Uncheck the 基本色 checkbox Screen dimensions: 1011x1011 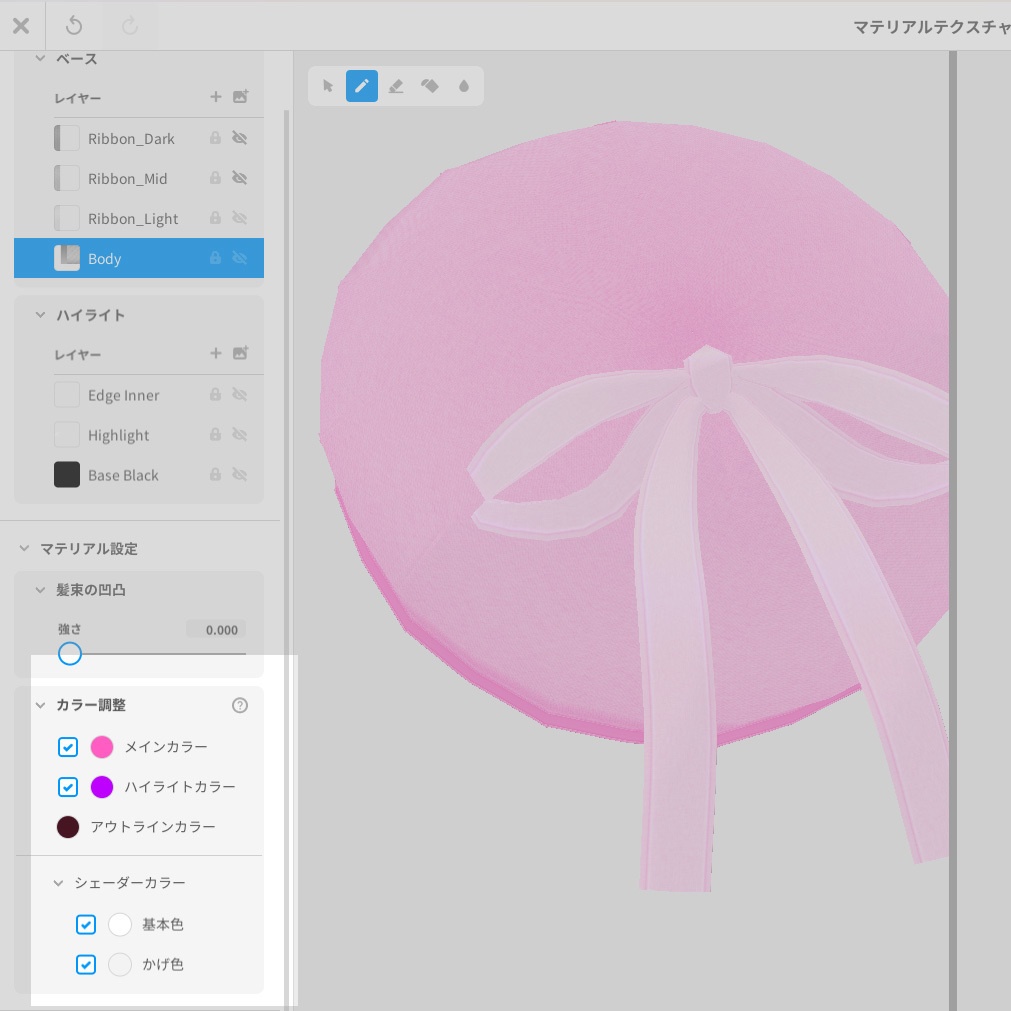click(x=86, y=925)
